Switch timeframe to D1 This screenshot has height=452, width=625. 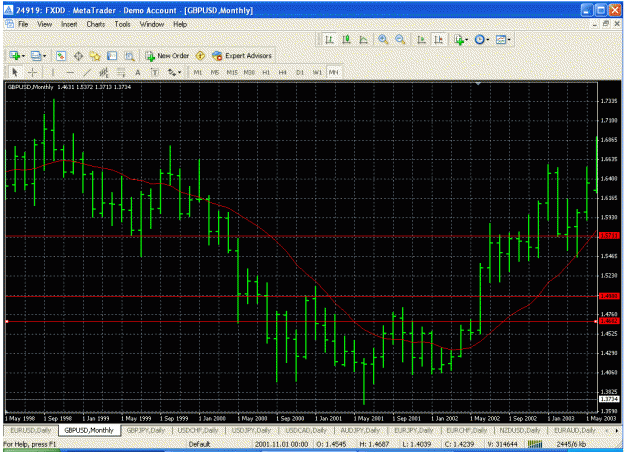300,72
